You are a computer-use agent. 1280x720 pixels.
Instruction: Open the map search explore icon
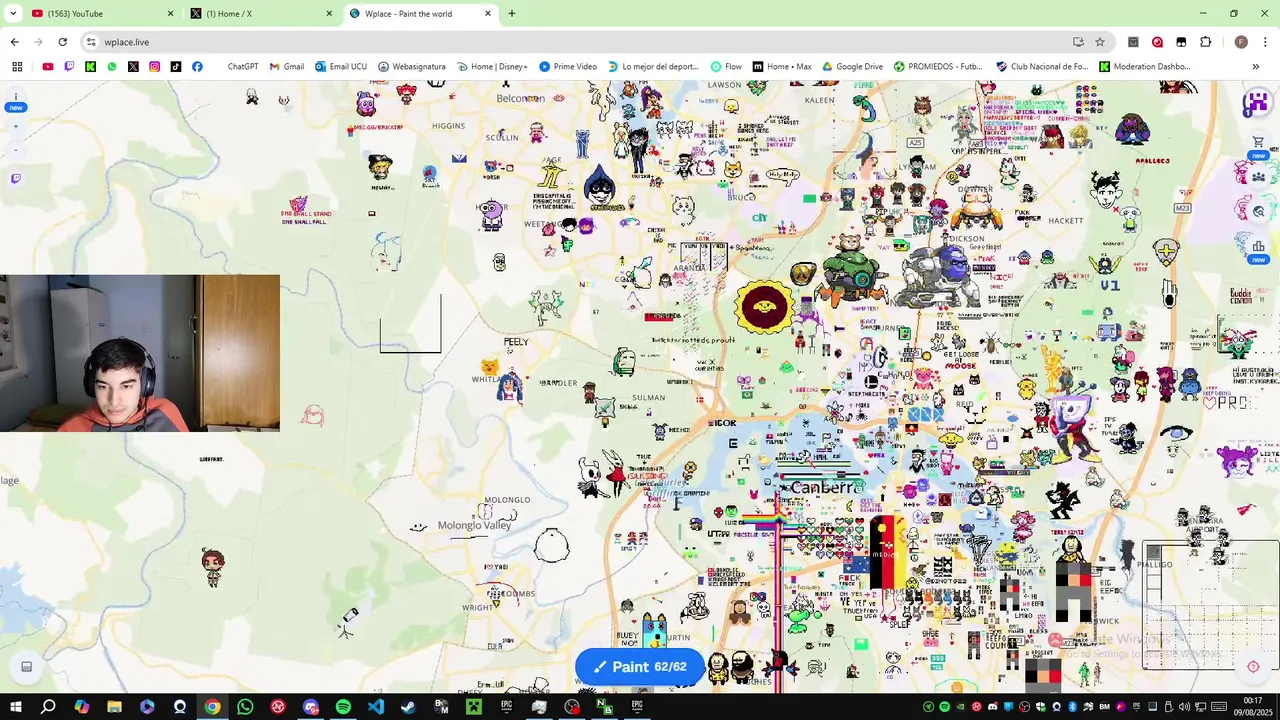(x=1259, y=211)
